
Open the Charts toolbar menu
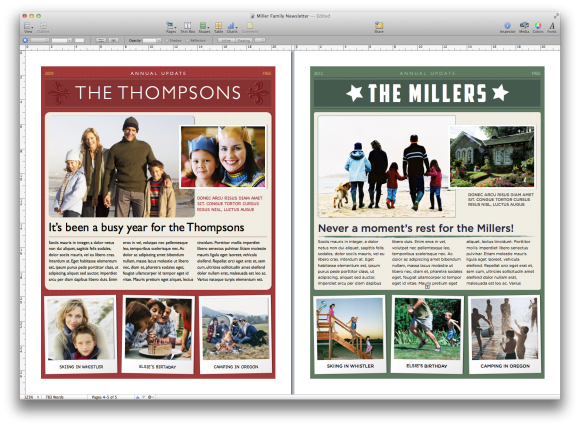(232, 26)
